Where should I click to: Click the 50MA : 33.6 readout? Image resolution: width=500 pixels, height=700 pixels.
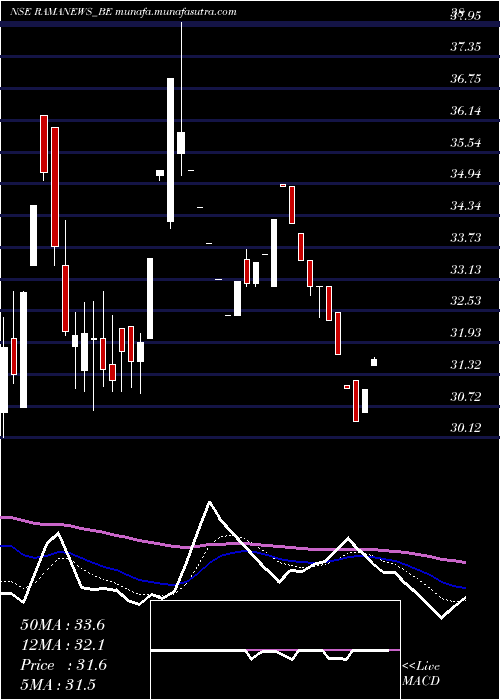(62, 625)
